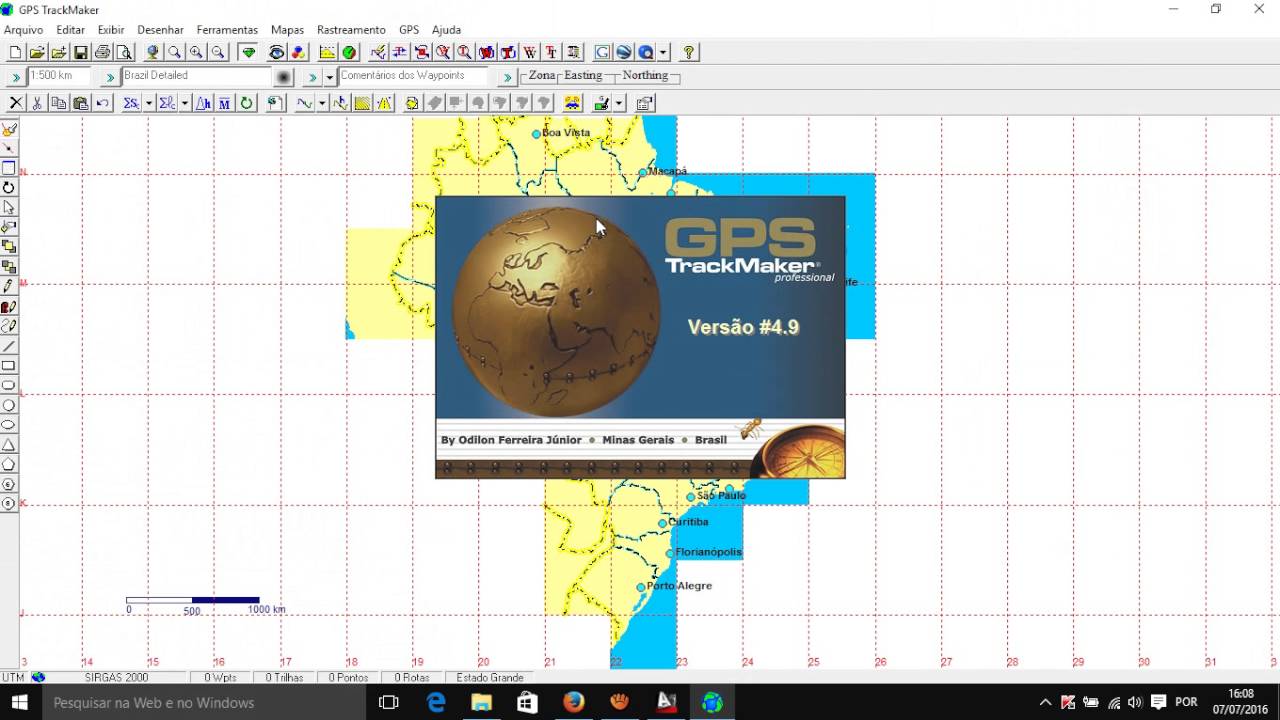Select the arrow pointer tool in left toolbar

[9, 207]
